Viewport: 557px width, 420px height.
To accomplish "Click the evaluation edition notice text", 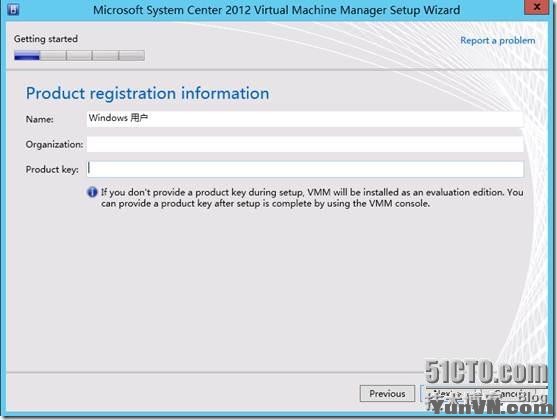I will click(x=312, y=198).
